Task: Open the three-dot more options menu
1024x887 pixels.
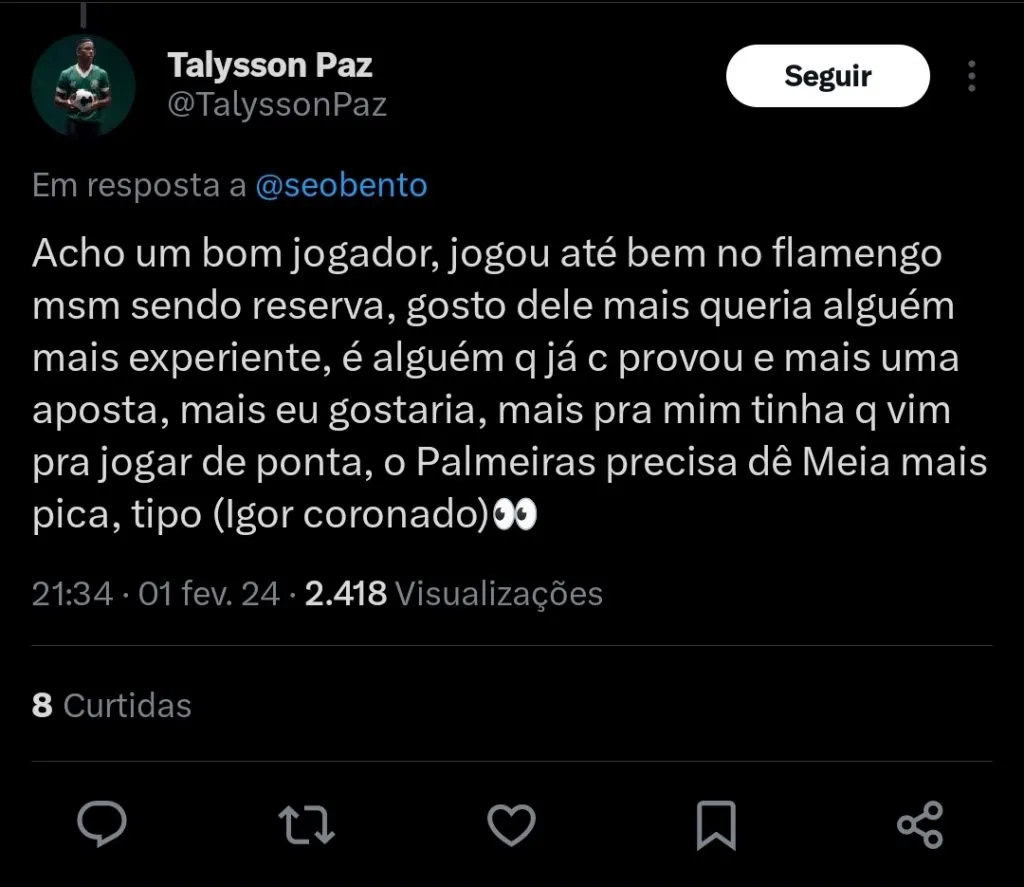Action: coord(972,76)
